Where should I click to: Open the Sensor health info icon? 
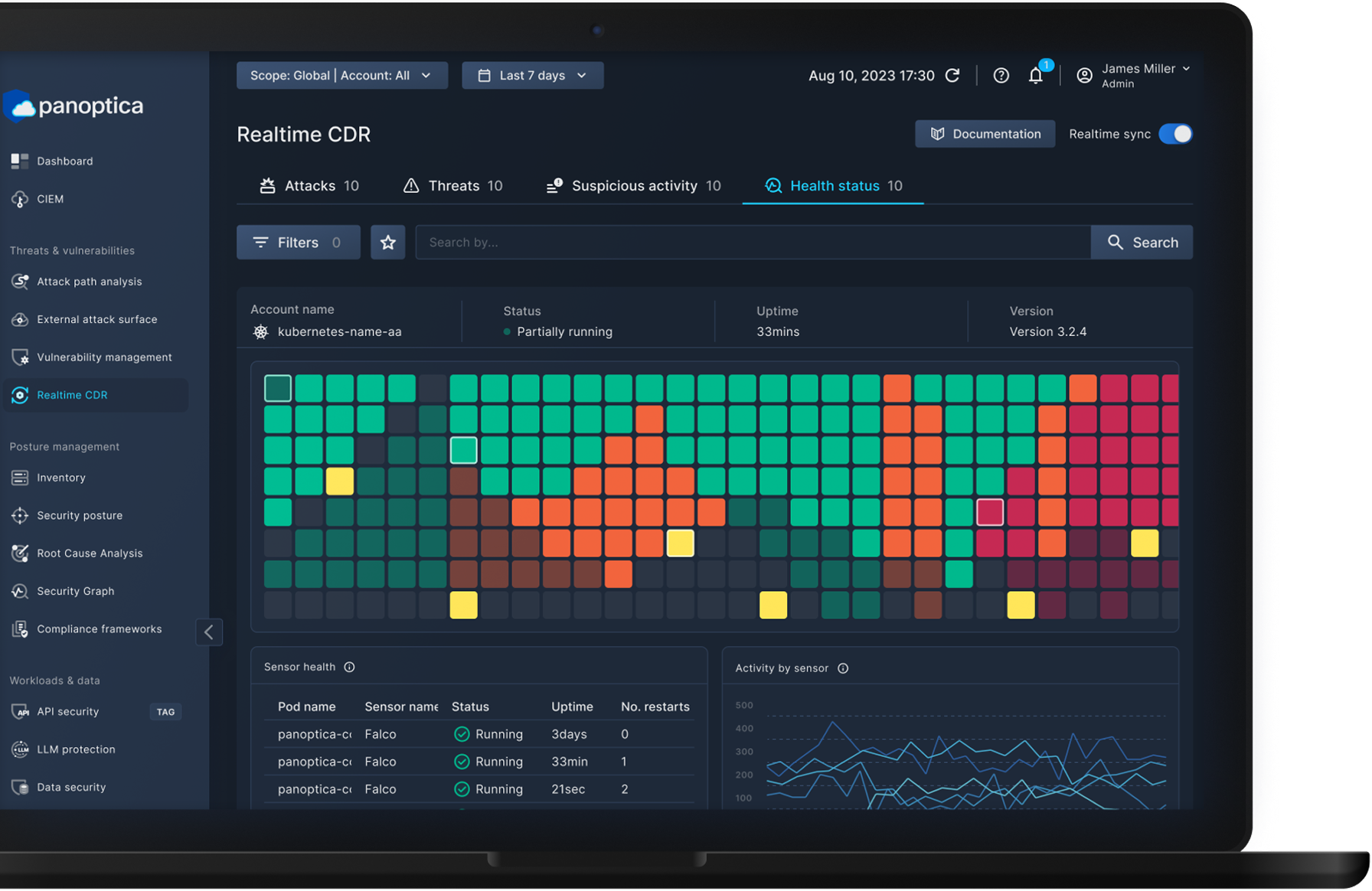349,667
